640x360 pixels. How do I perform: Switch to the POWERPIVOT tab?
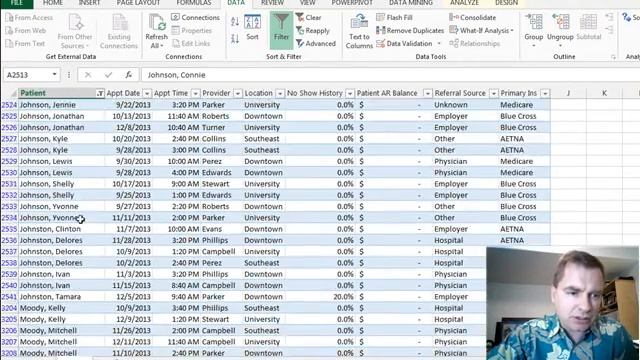(352, 3)
